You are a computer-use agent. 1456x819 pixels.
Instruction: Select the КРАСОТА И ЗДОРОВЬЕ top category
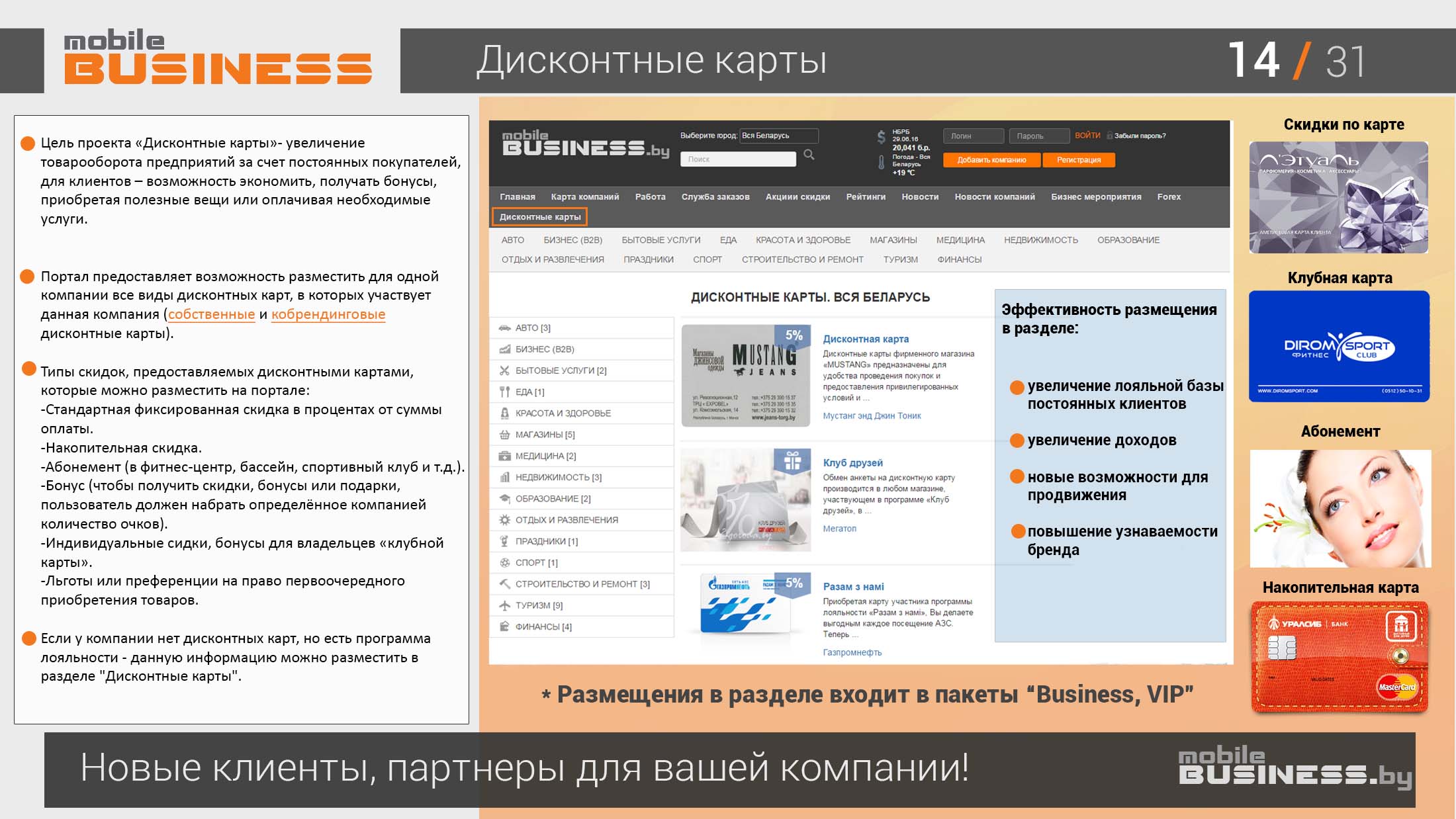tap(803, 240)
